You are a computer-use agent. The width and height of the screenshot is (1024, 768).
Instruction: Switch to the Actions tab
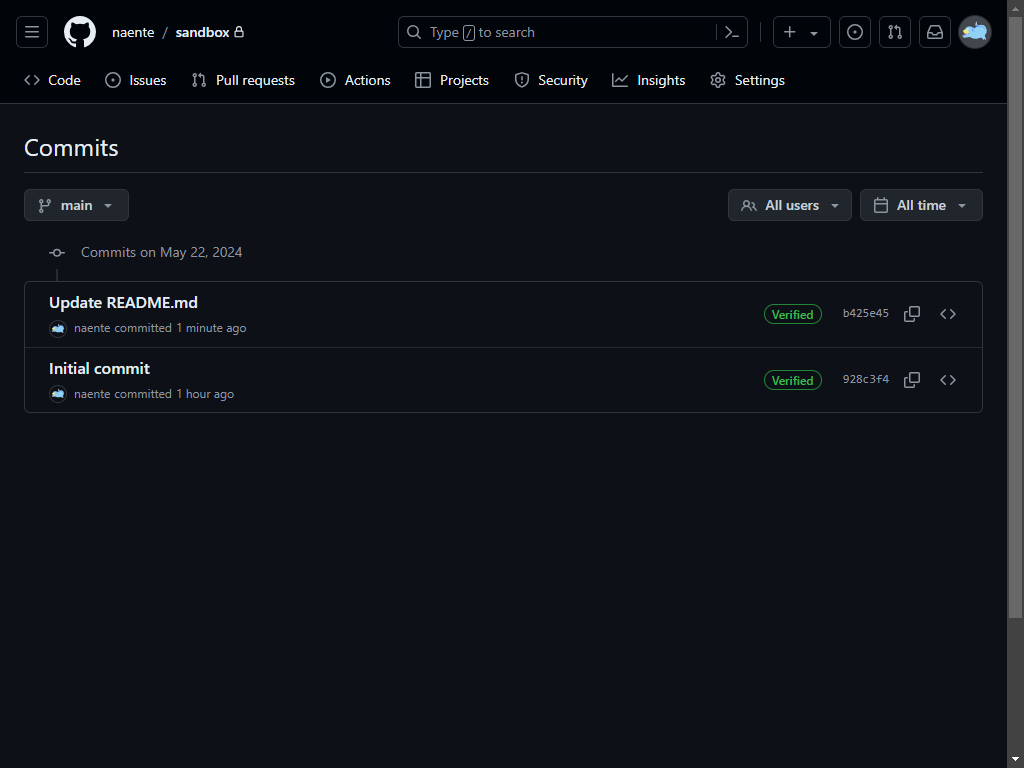click(355, 80)
